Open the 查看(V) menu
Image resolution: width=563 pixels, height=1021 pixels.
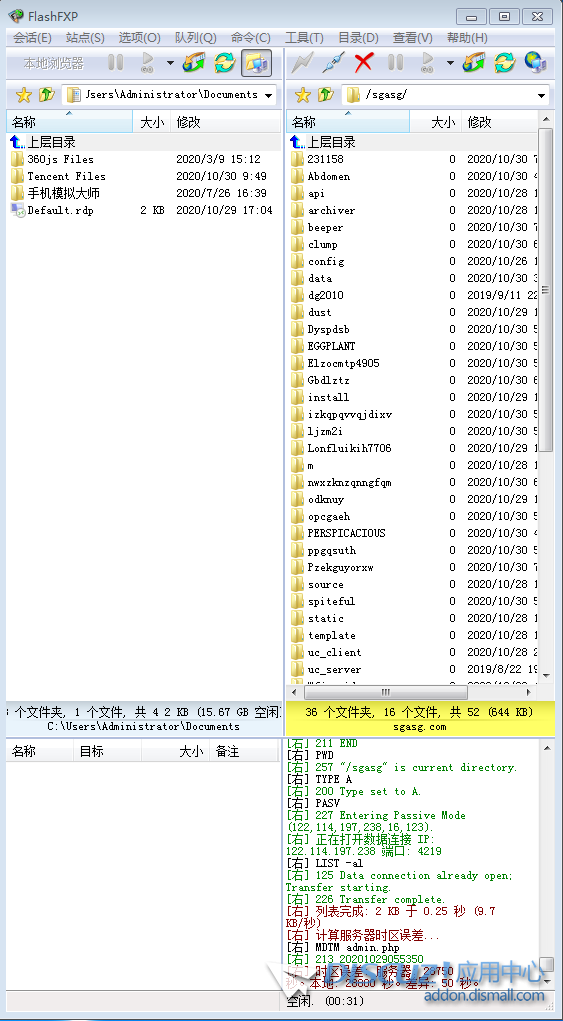click(413, 38)
